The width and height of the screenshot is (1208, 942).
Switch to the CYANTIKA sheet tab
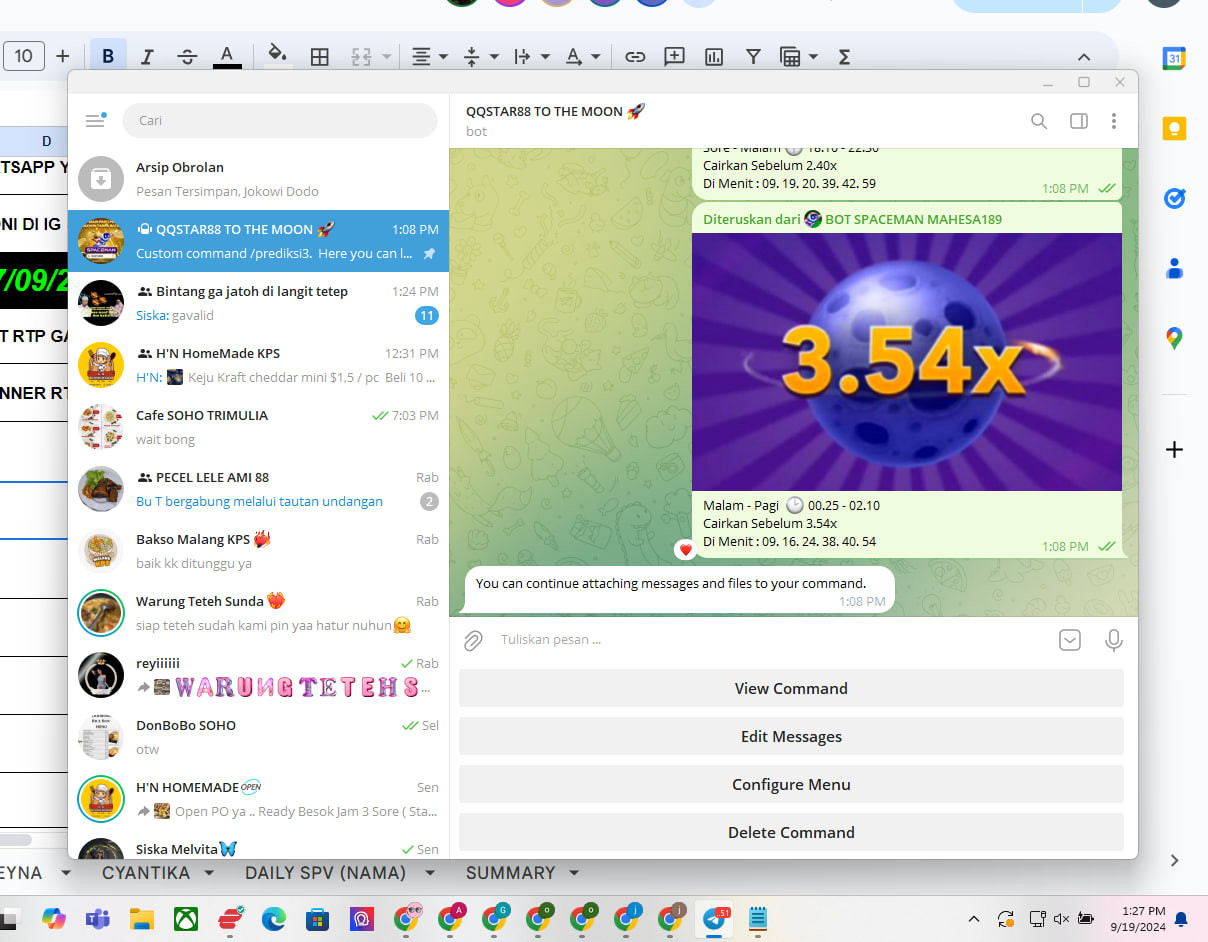pyautogui.click(x=146, y=873)
